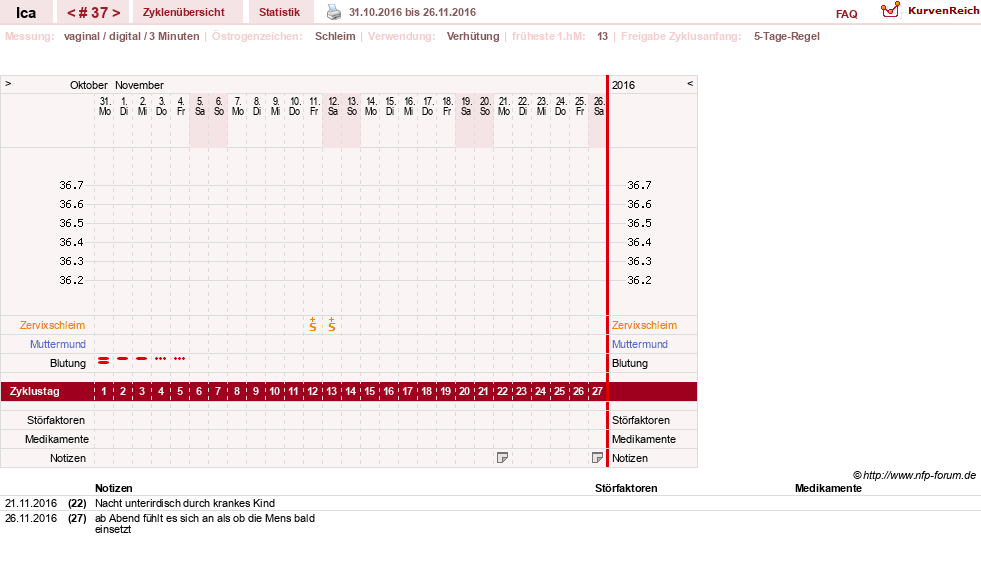Screen dimensions: 981x561
Task: Click the note date 21.11.2016
Action: (31, 503)
